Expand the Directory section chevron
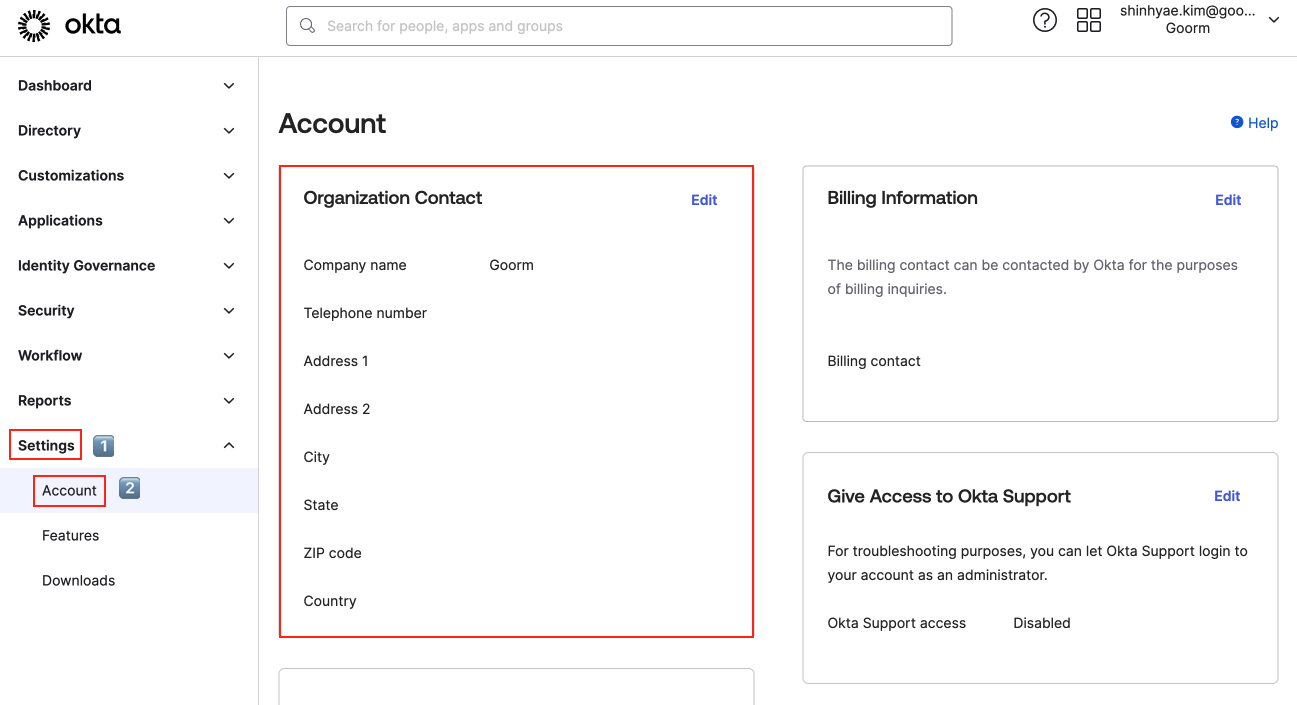1297x705 pixels. coord(229,131)
